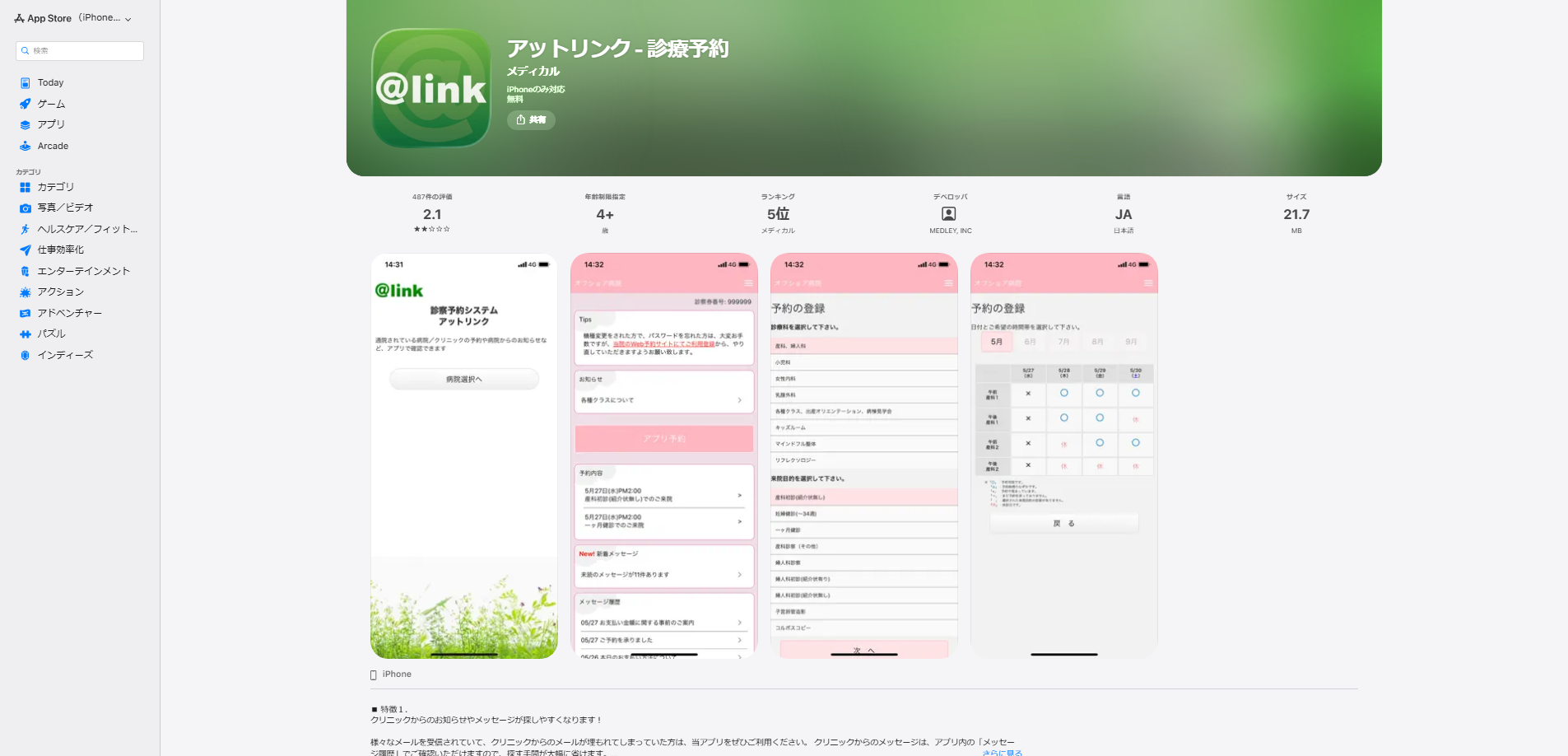This screenshot has width=1568, height=756.
Task: Open the Today section icon
Action: tap(26, 83)
